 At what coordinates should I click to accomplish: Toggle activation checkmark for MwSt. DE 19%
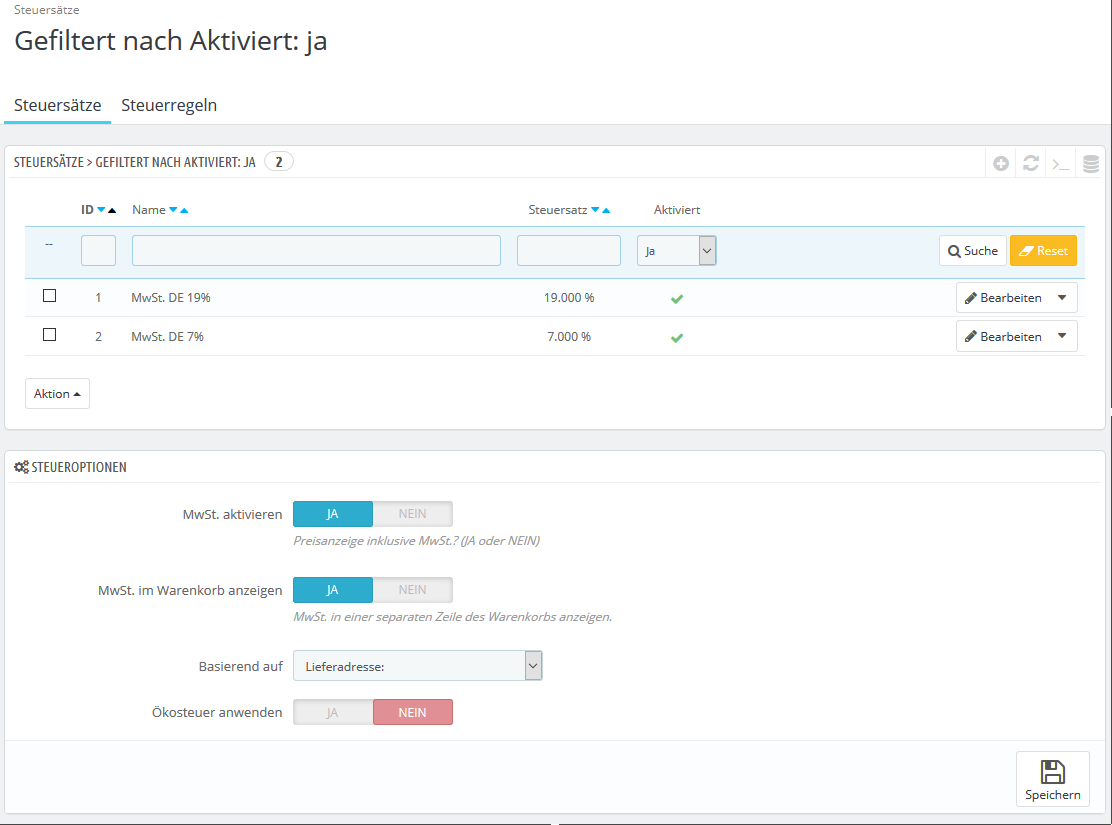[x=677, y=299]
